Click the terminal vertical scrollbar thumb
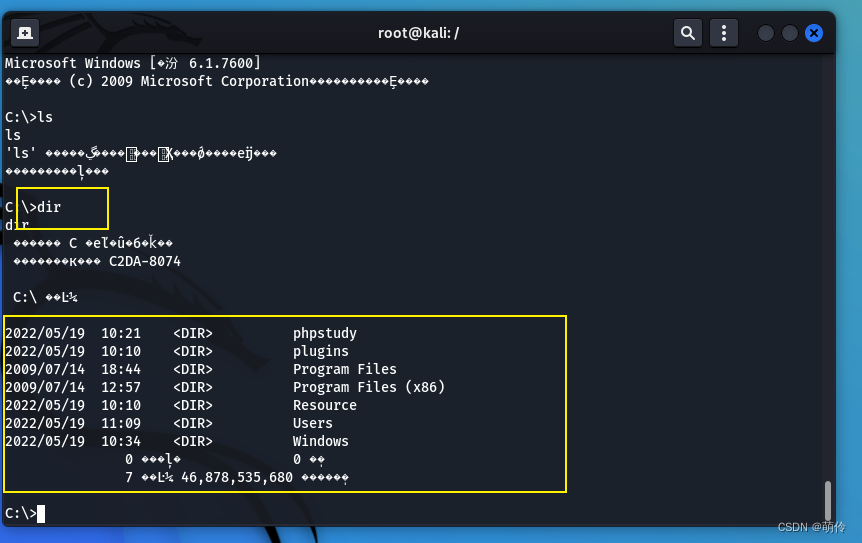This screenshot has height=543, width=862. pyautogui.click(x=827, y=499)
